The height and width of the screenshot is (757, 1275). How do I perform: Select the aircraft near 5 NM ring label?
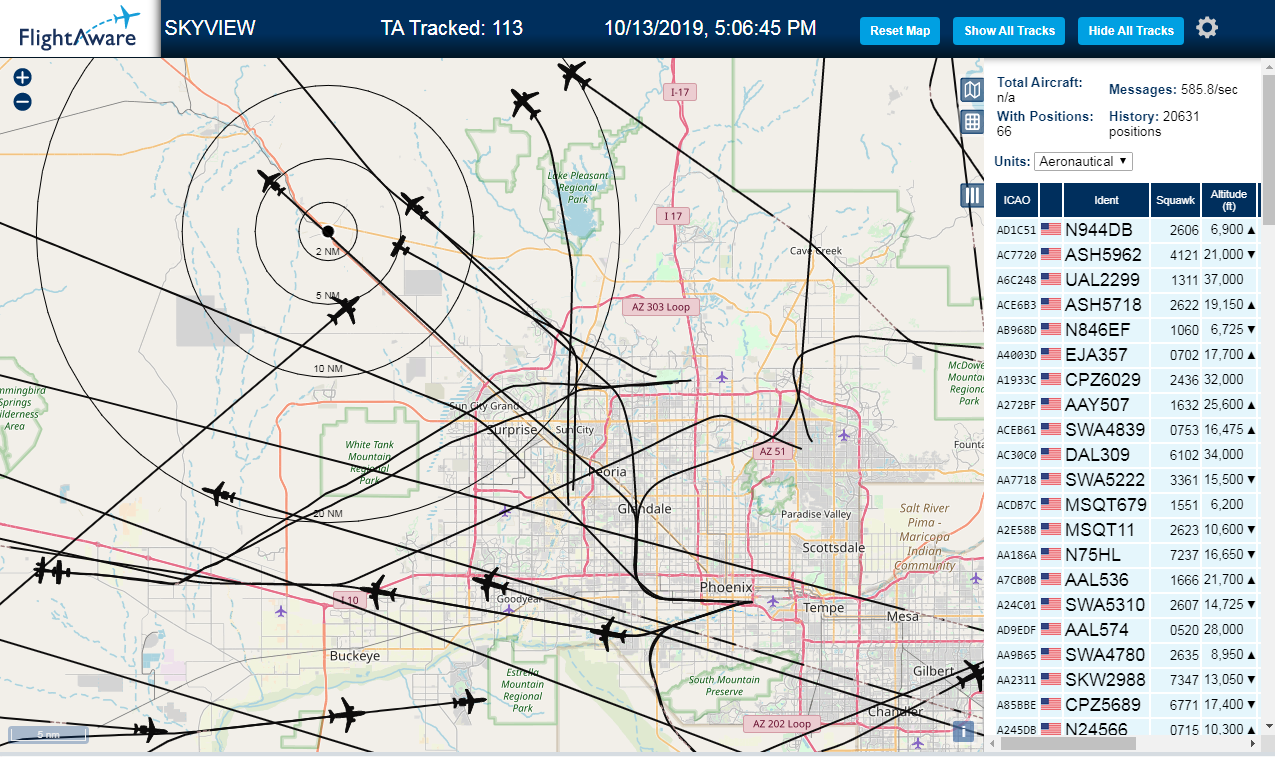pos(344,310)
